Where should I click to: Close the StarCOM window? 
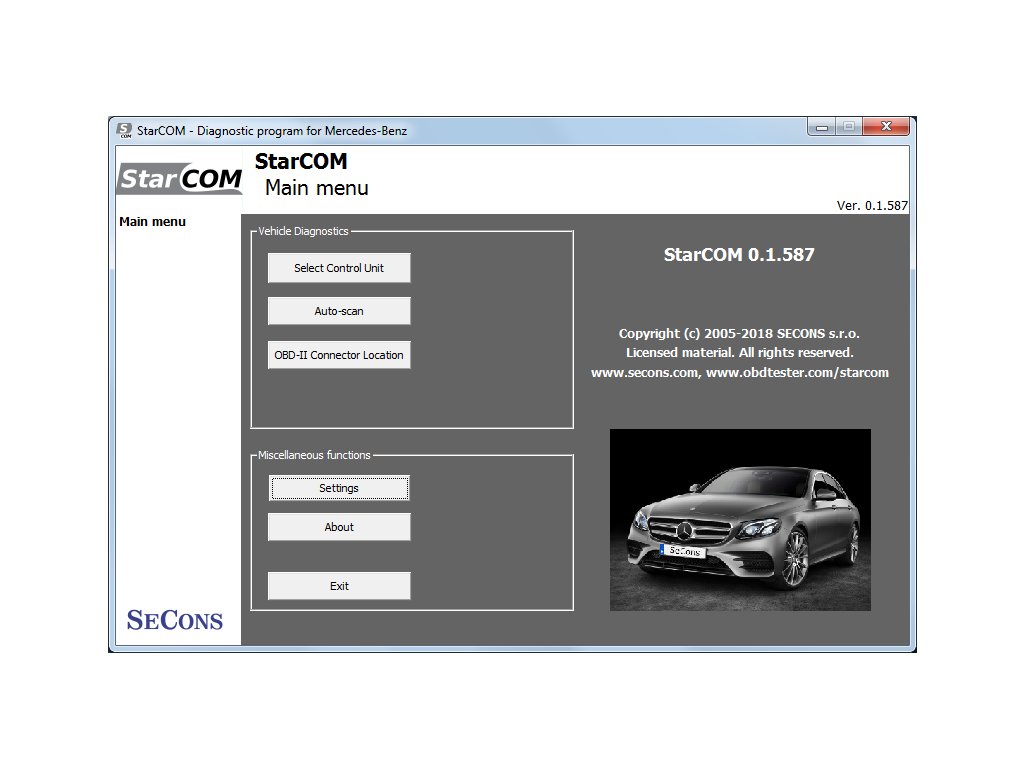pyautogui.click(x=885, y=128)
